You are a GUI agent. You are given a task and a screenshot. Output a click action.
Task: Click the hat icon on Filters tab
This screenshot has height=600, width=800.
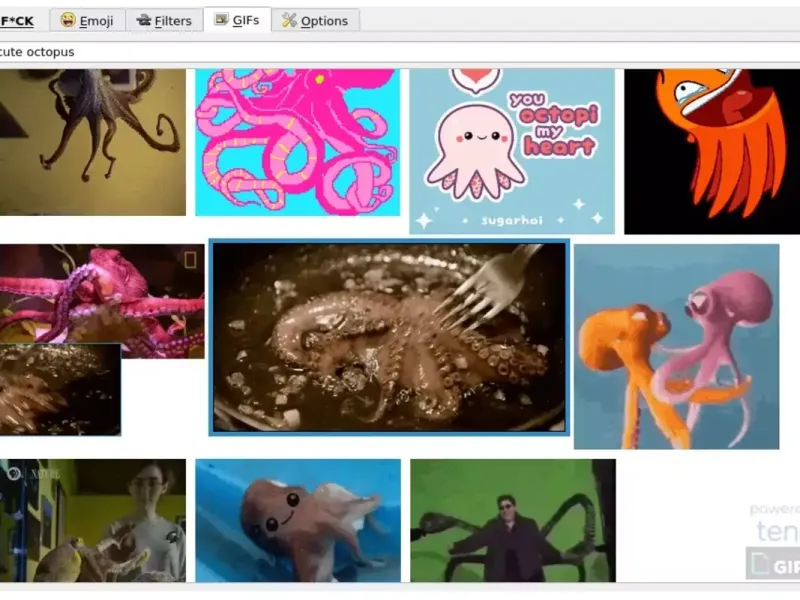(x=144, y=20)
